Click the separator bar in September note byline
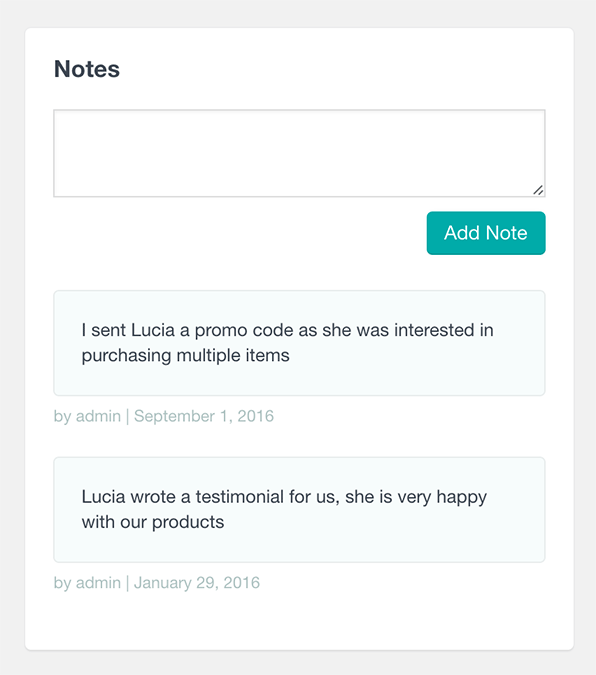Image resolution: width=596 pixels, height=675 pixels. (127, 416)
